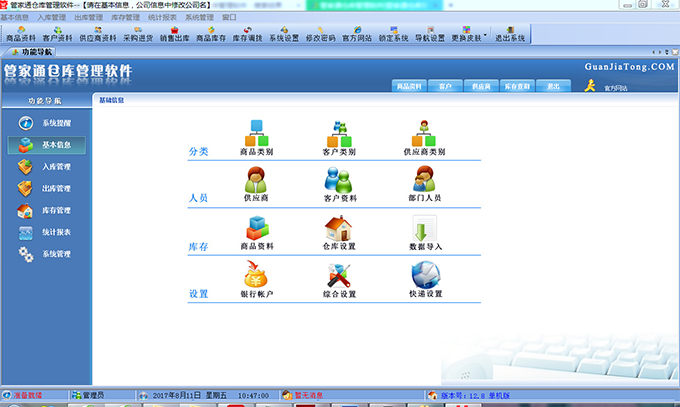Open 基本信息 menu in menu bar
Viewport: 680px width, 407px height.
click(x=15, y=17)
